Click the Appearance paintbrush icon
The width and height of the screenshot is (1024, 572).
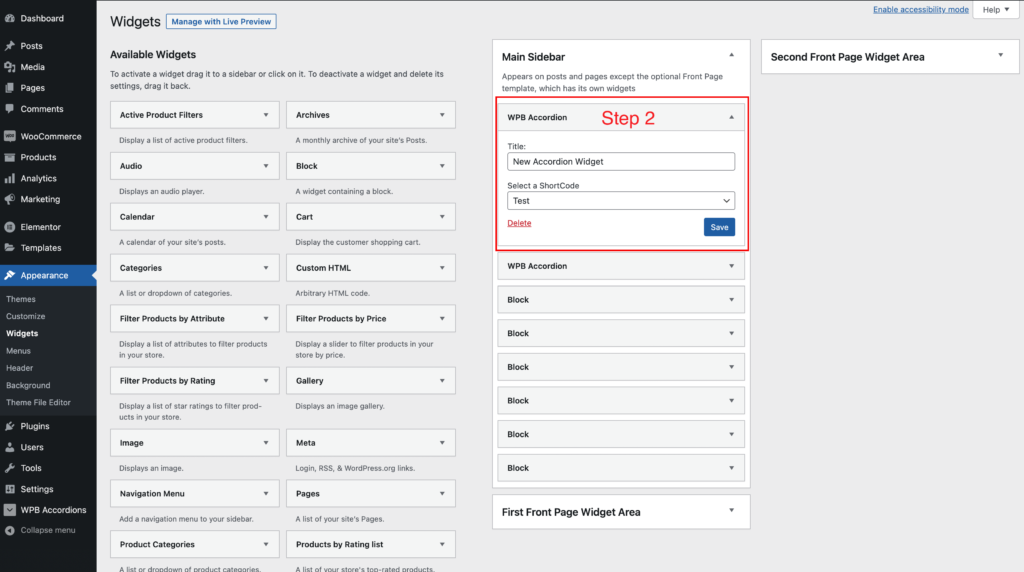pos(10,275)
